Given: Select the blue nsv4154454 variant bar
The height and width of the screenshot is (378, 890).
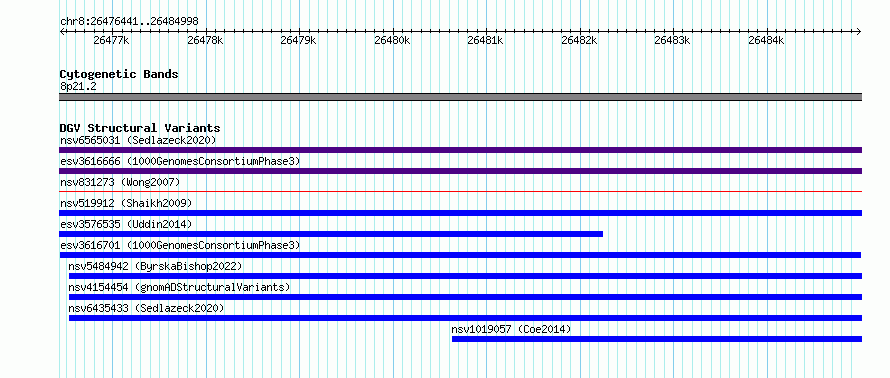Looking at the screenshot, I should coord(465,297).
